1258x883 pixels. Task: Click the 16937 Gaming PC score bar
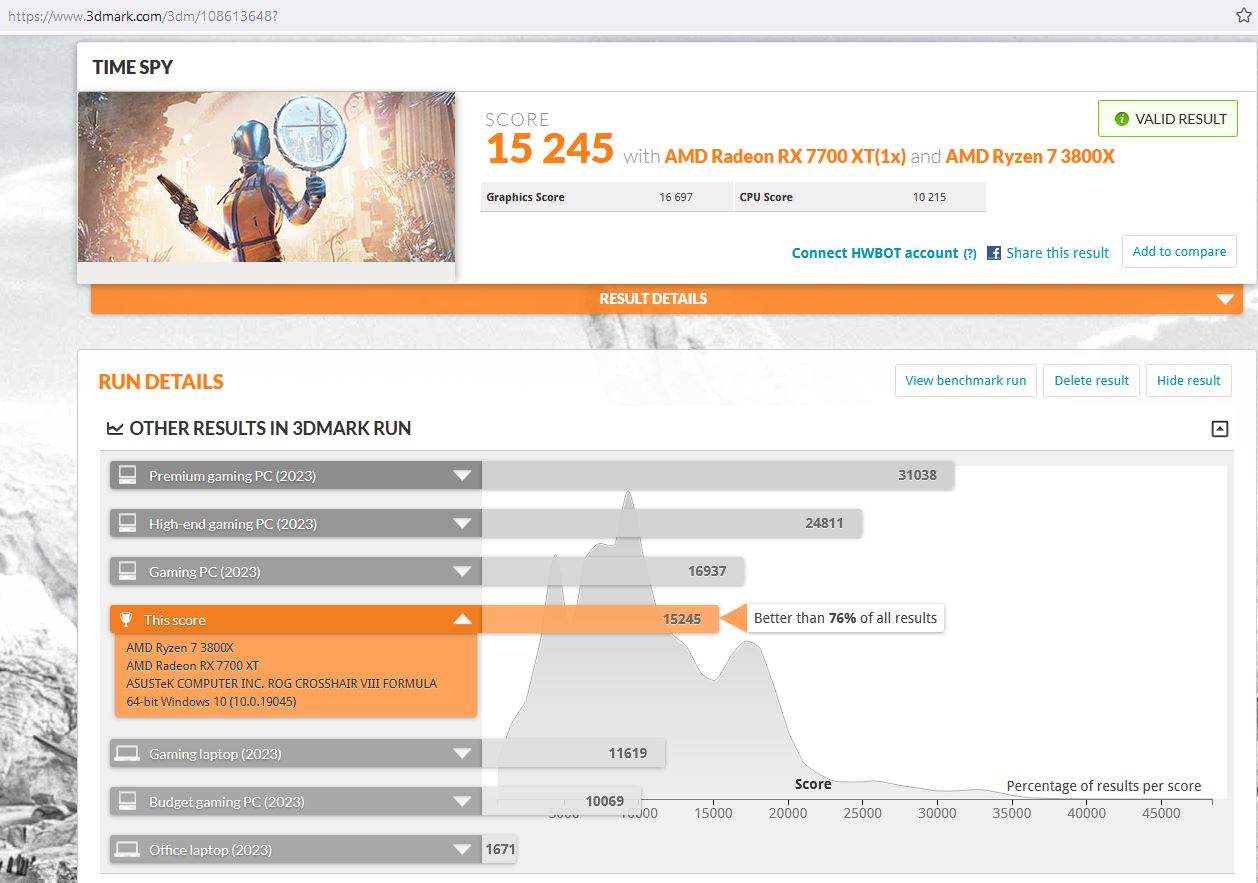click(x=613, y=571)
